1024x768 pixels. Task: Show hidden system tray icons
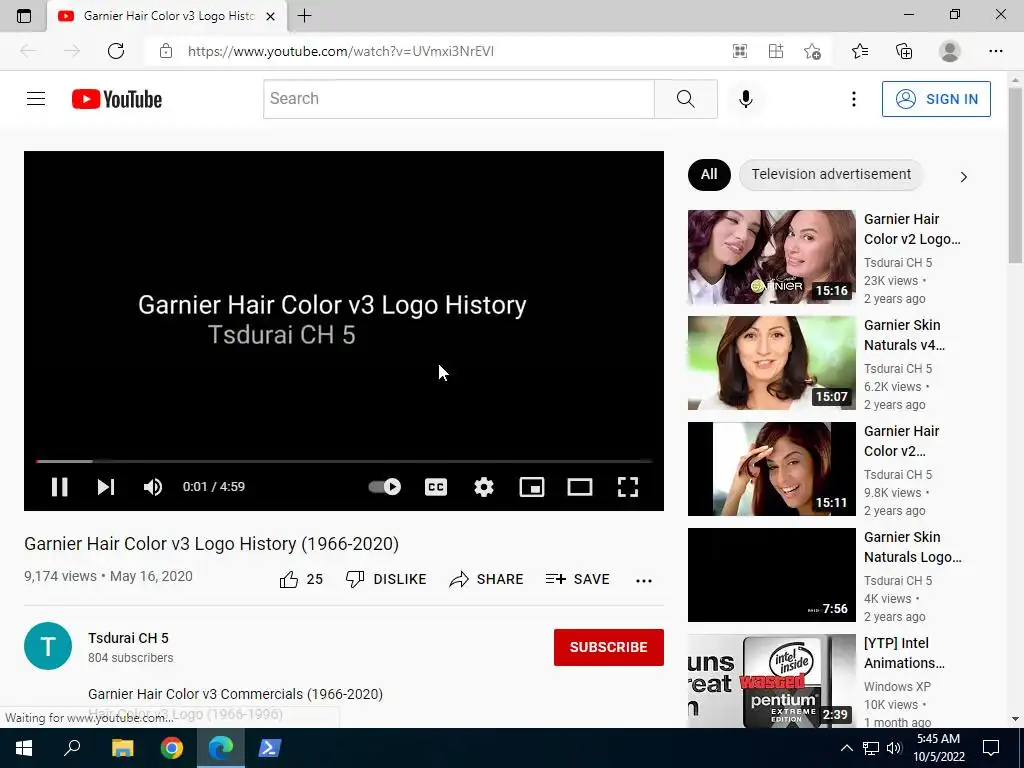click(846, 748)
